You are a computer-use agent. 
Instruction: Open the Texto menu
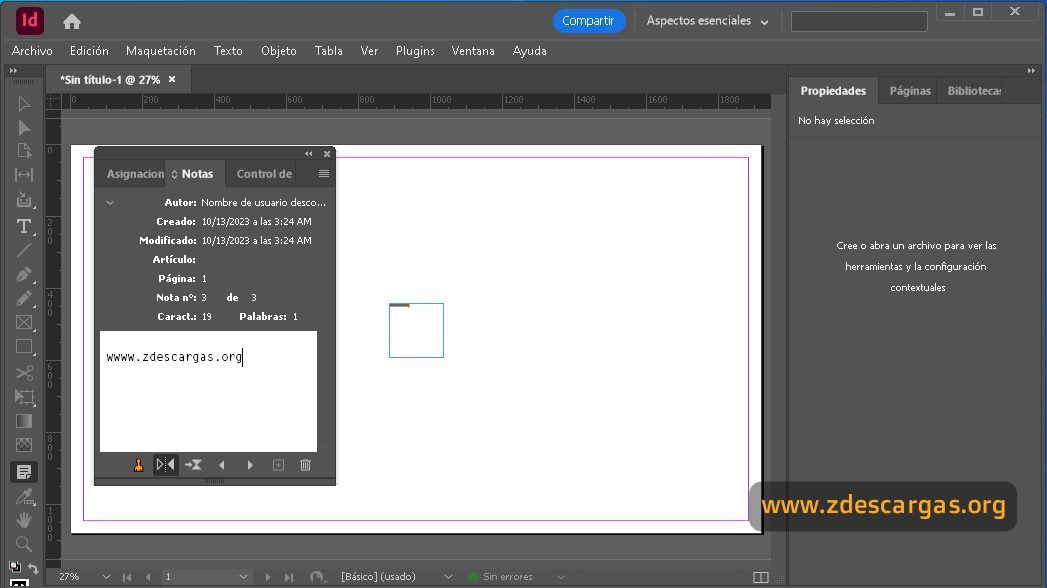tap(228, 51)
